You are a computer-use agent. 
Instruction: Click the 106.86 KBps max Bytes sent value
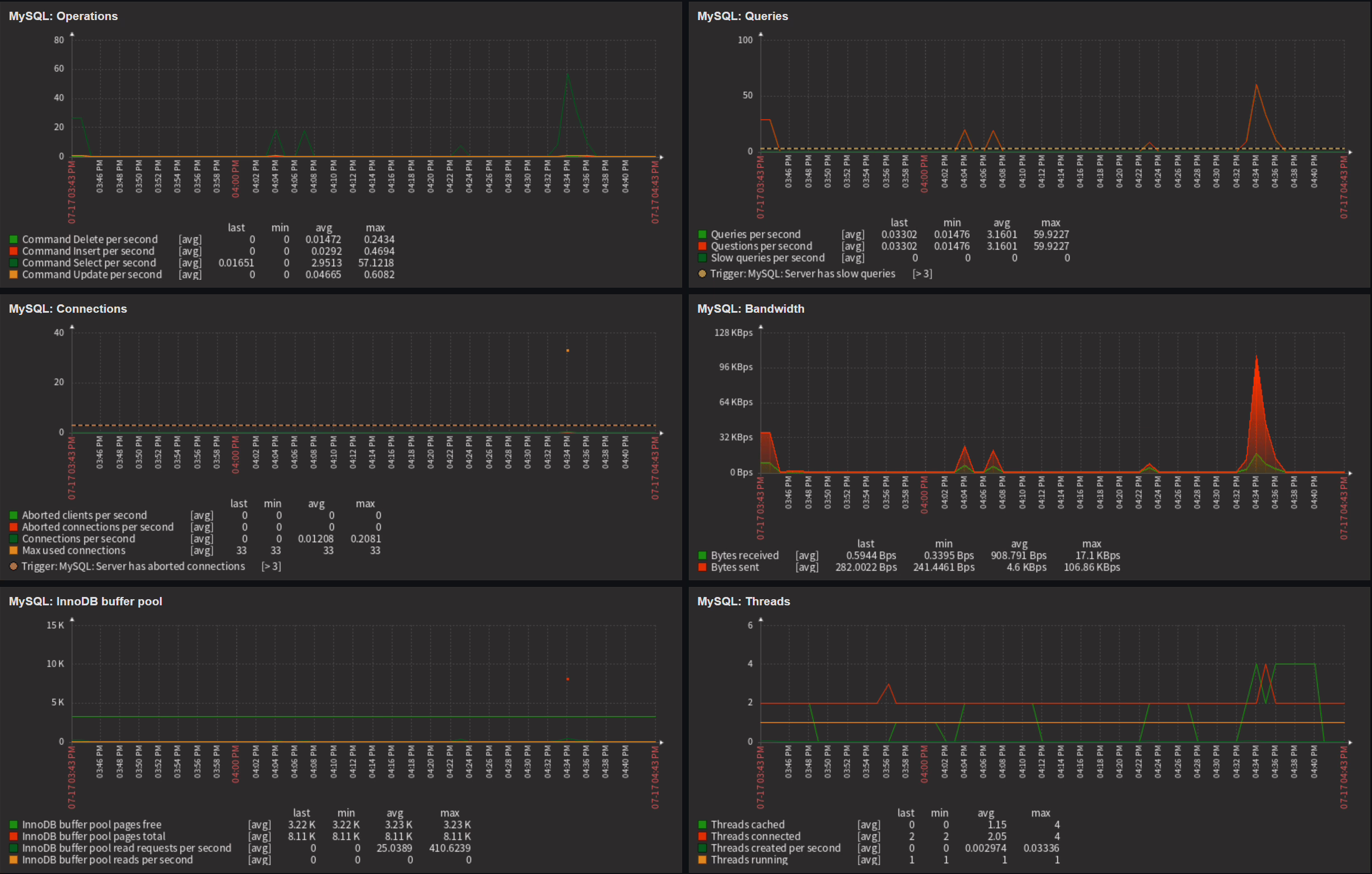1092,567
